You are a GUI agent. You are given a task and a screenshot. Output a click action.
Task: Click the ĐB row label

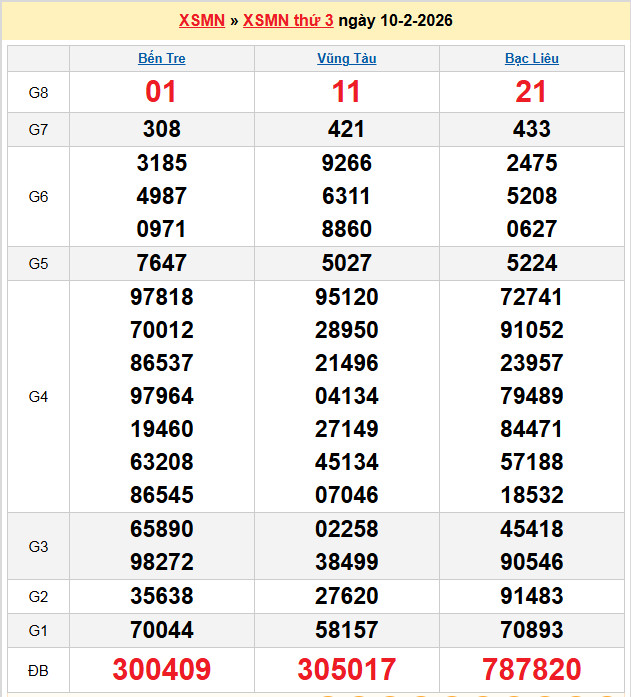tap(38, 669)
